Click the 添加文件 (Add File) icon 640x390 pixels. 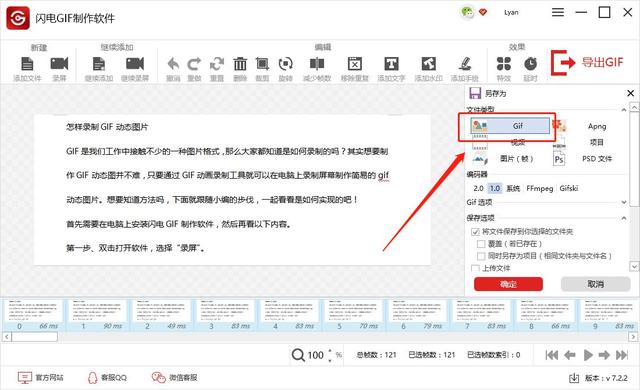point(27,64)
